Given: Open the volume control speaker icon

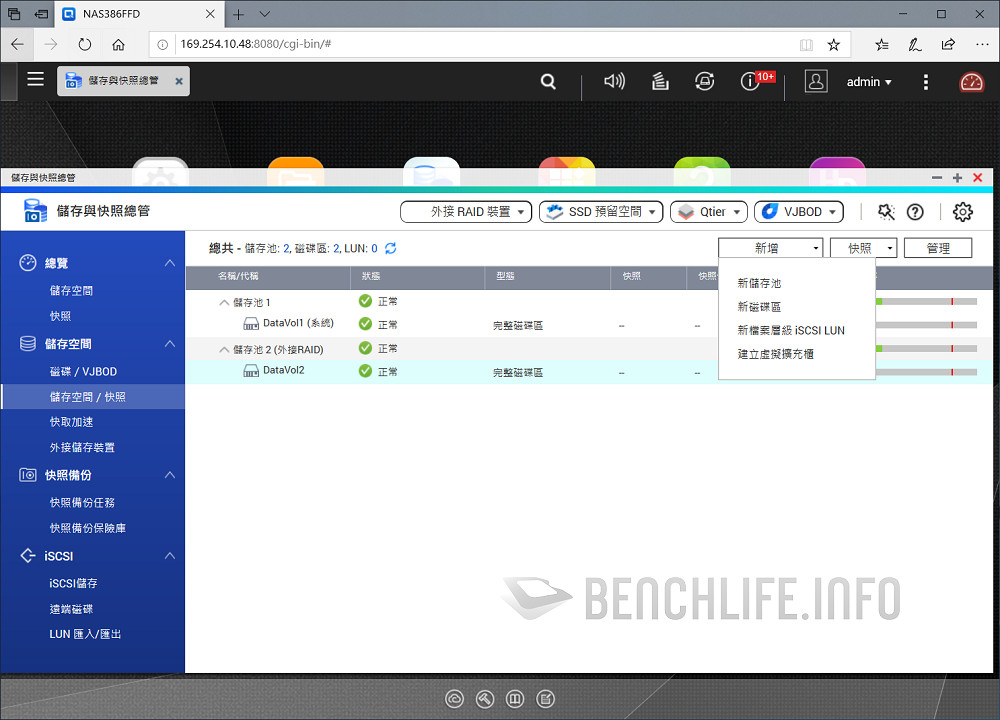Looking at the screenshot, I should coord(614,82).
